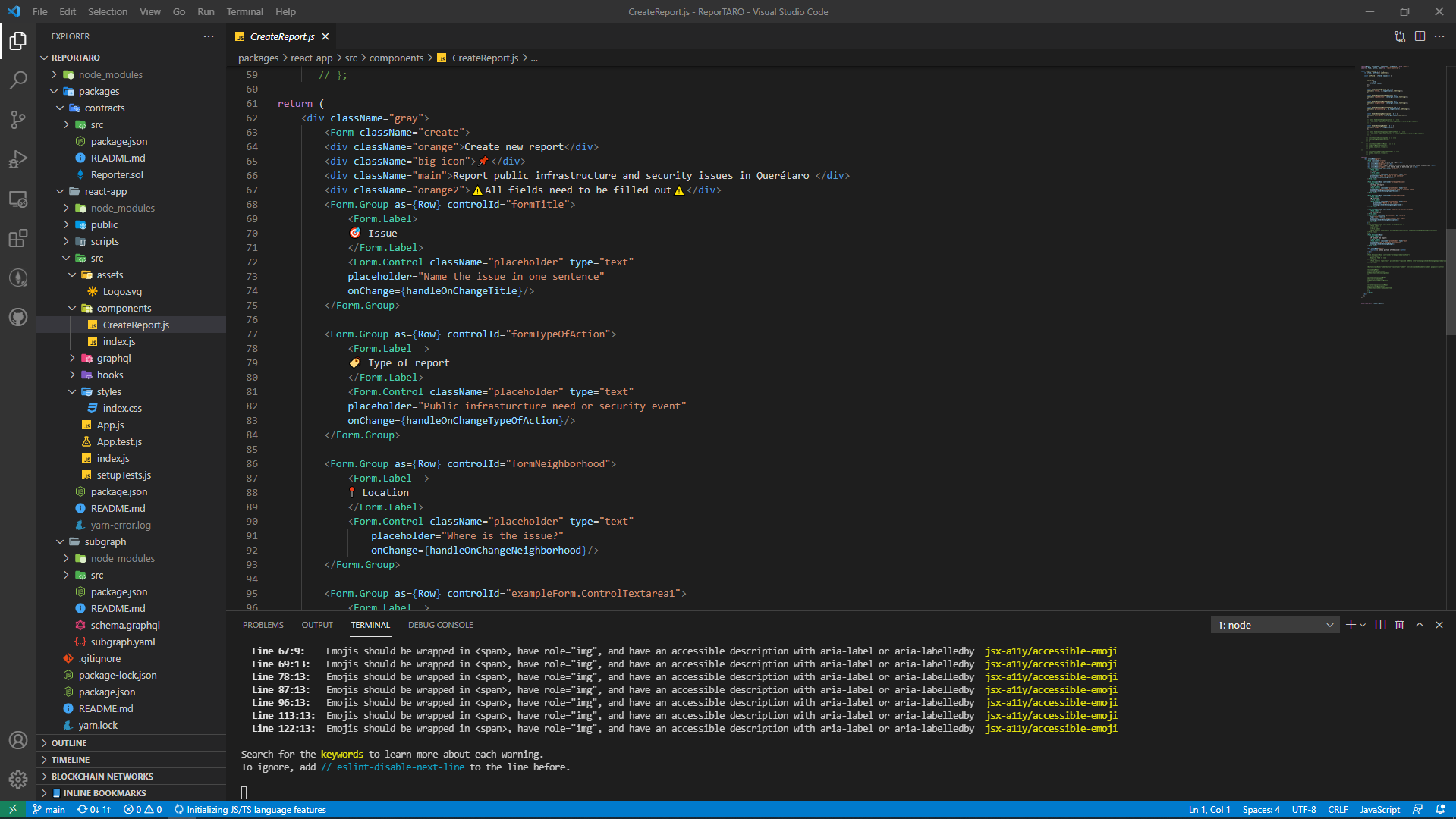This screenshot has height=819, width=1456.
Task: Change indentation Spaces: 4 setting
Action: tap(1261, 809)
